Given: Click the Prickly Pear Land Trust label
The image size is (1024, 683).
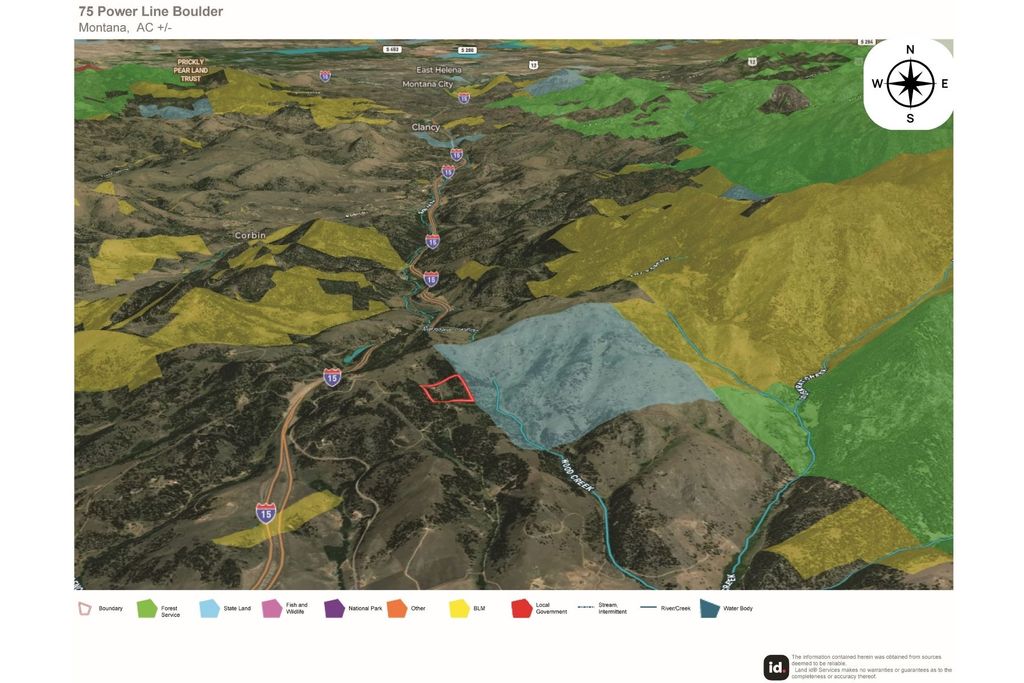Looking at the screenshot, I should click(x=191, y=71).
